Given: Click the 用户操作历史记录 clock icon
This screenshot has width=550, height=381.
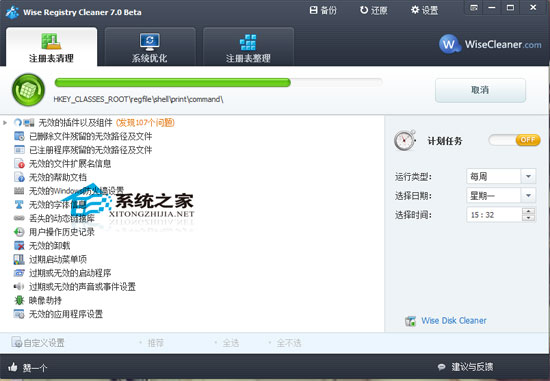Looking at the screenshot, I should point(19,232).
